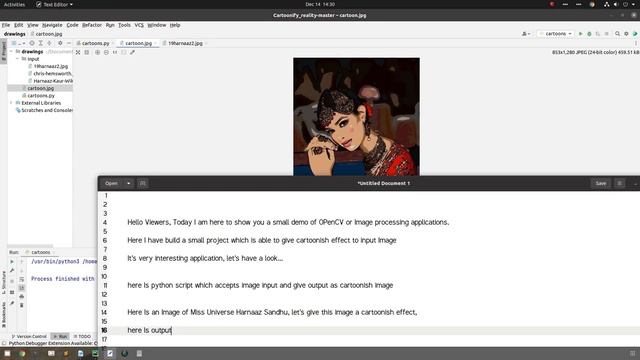Image resolution: width=640 pixels, height=360 pixels.
Task: Hide the Project panel with the minus icon
Action: pyautogui.click(x=69, y=43)
